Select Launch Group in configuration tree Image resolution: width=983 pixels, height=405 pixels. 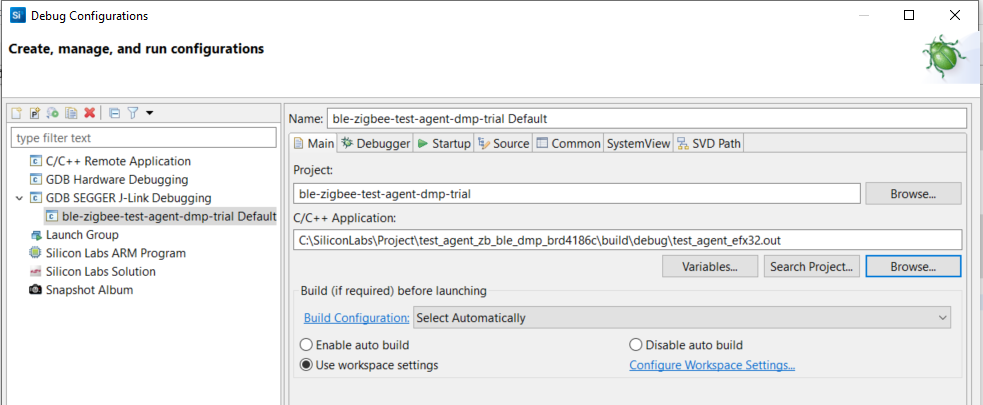tap(82, 234)
